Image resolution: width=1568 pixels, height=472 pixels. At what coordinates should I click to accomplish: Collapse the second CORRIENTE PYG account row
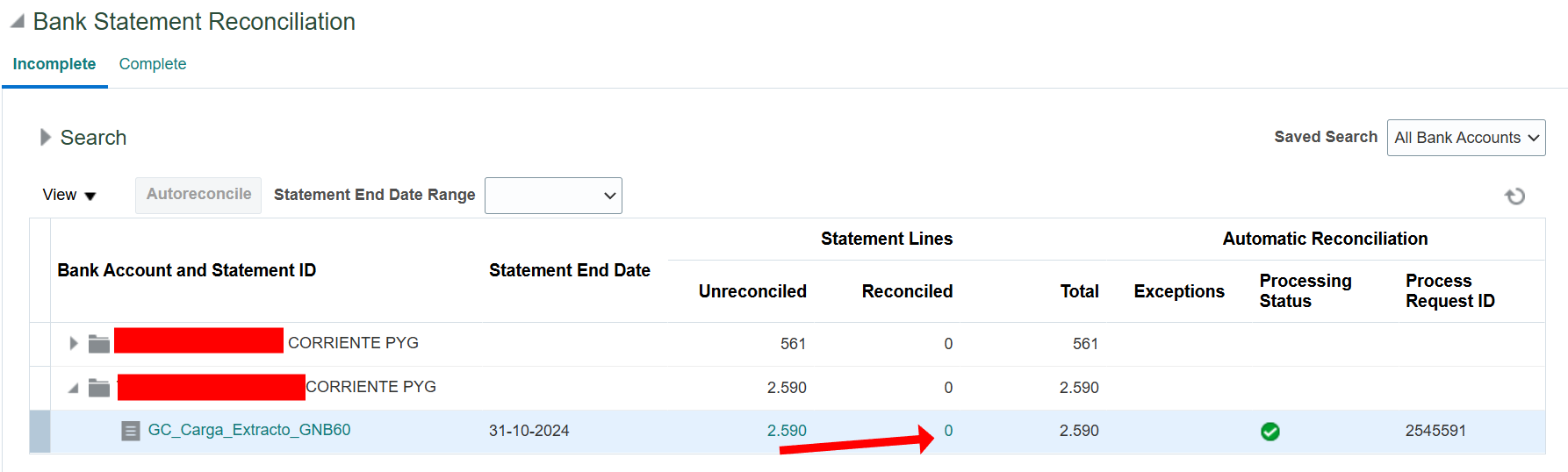click(x=74, y=388)
